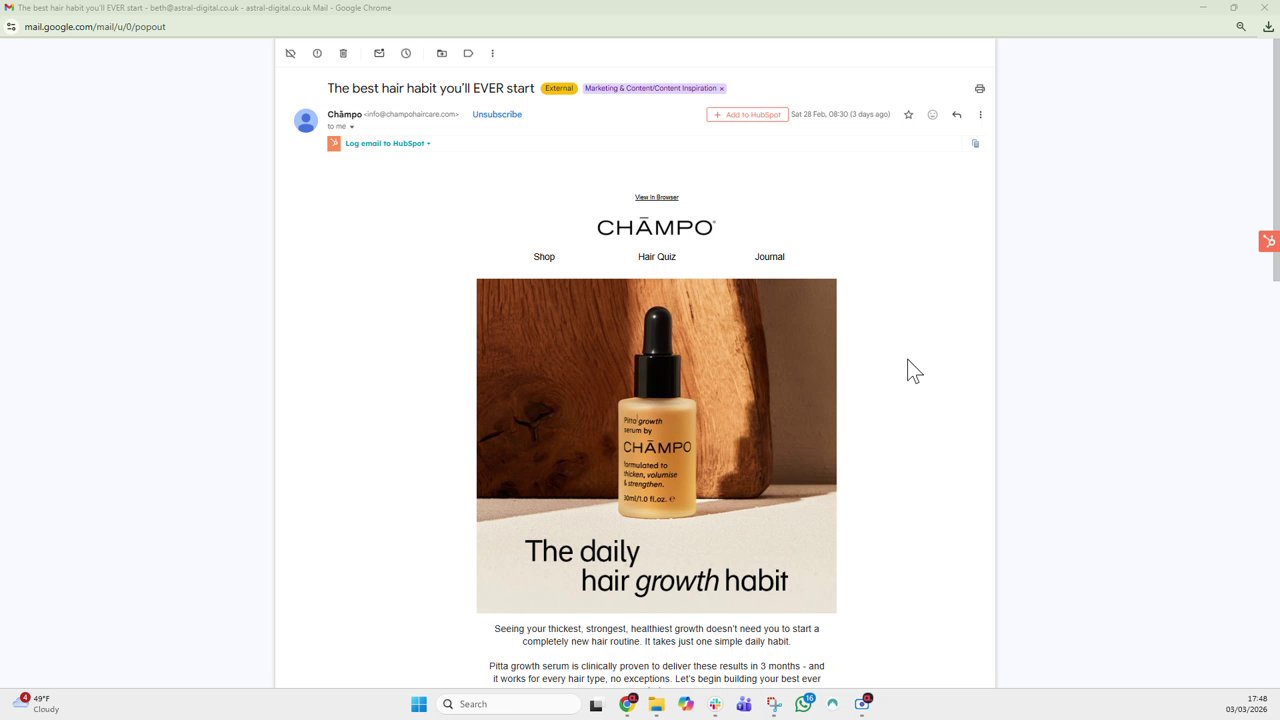1280x720 pixels.
Task: Click the Chrome download icon
Action: [x=1268, y=27]
